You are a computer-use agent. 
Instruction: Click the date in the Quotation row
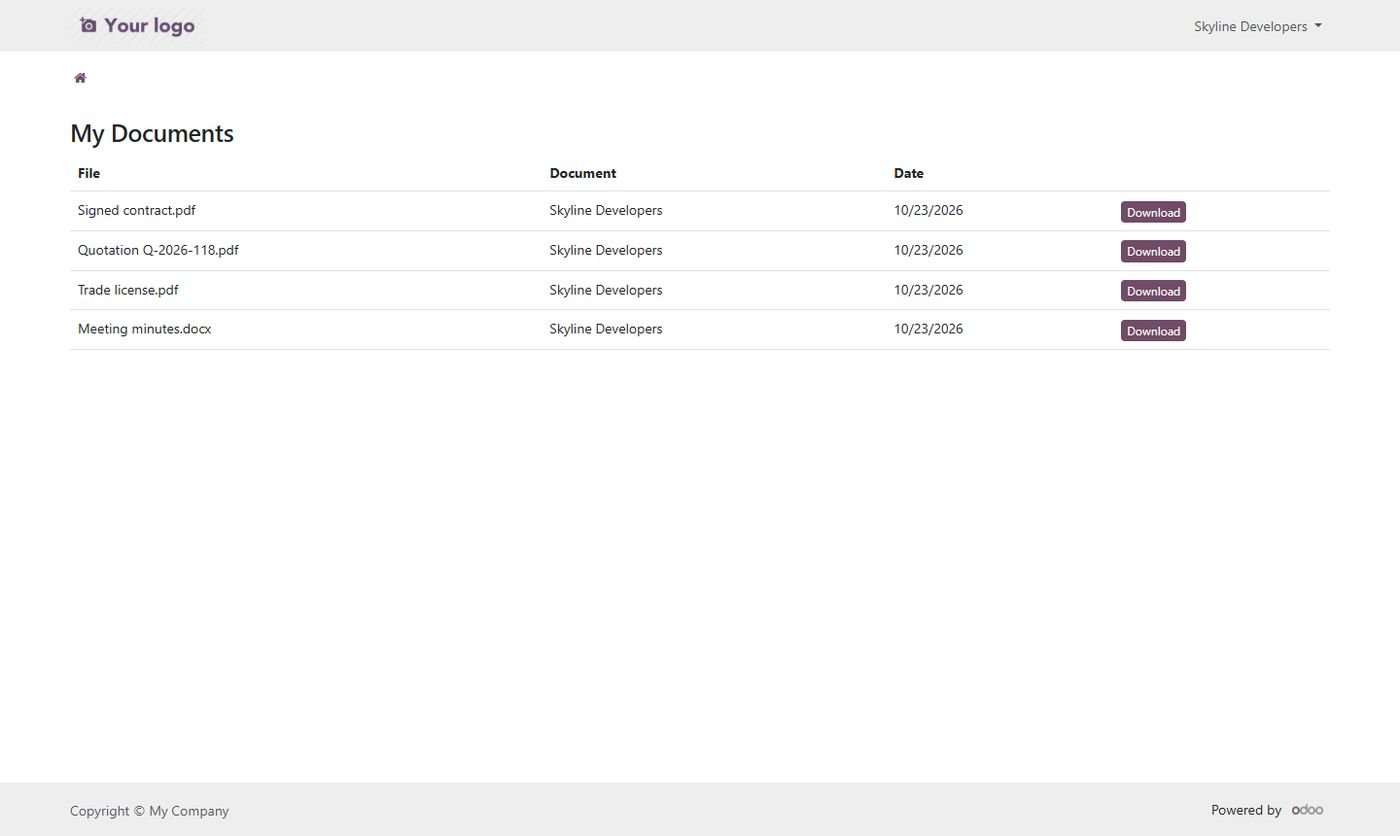pos(929,250)
